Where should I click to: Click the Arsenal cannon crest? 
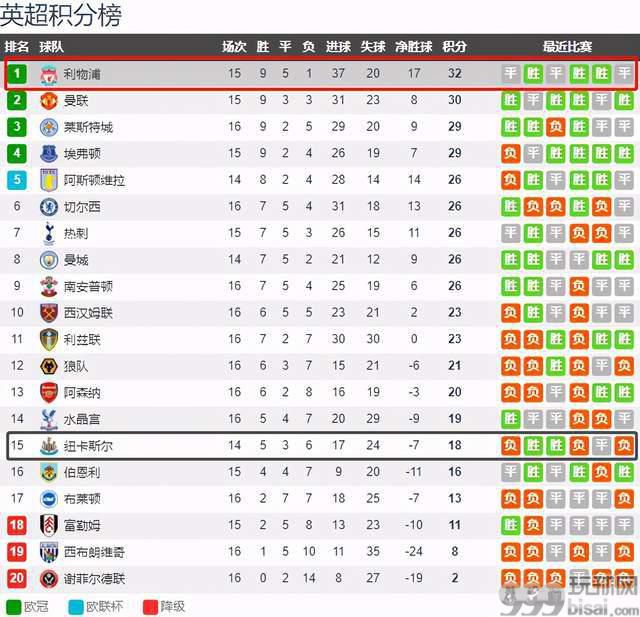(x=49, y=393)
